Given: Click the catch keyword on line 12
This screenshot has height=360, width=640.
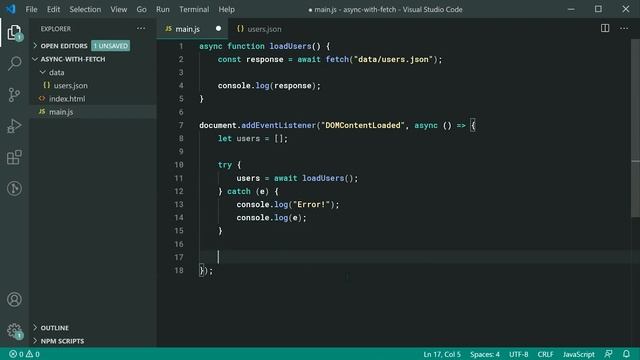Looking at the screenshot, I should coord(239,191).
